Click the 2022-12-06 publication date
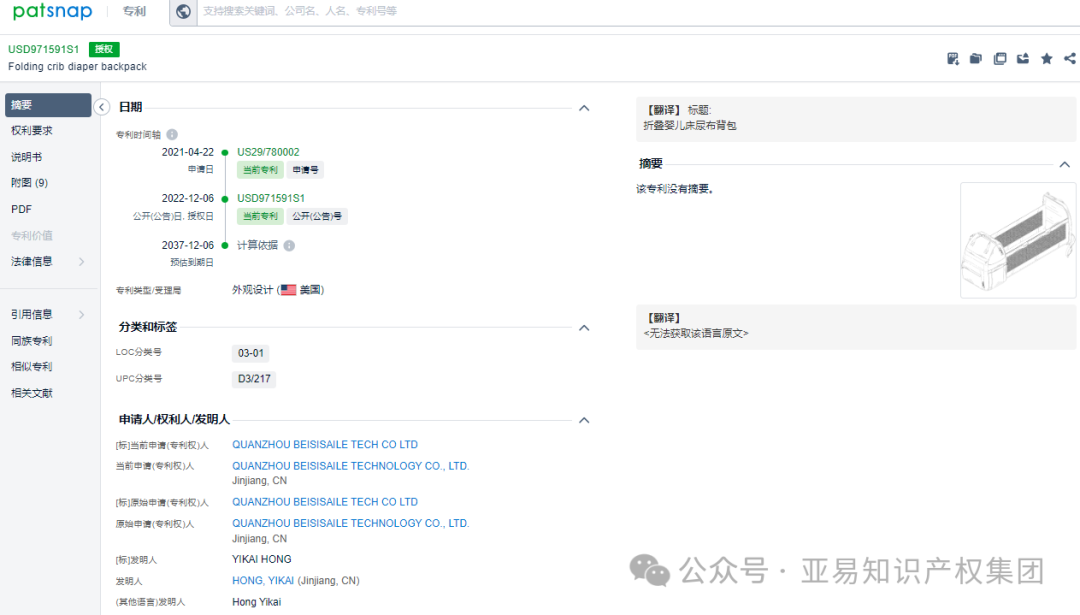 (x=187, y=198)
